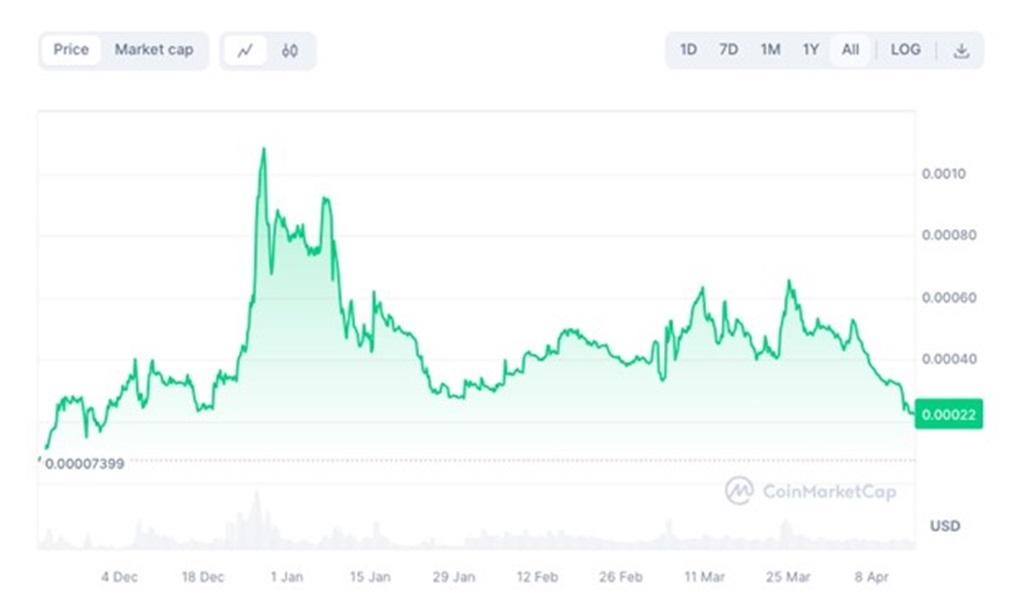This screenshot has width=1024, height=602.
Task: Click the 15 Jan date label
Action: (370, 577)
